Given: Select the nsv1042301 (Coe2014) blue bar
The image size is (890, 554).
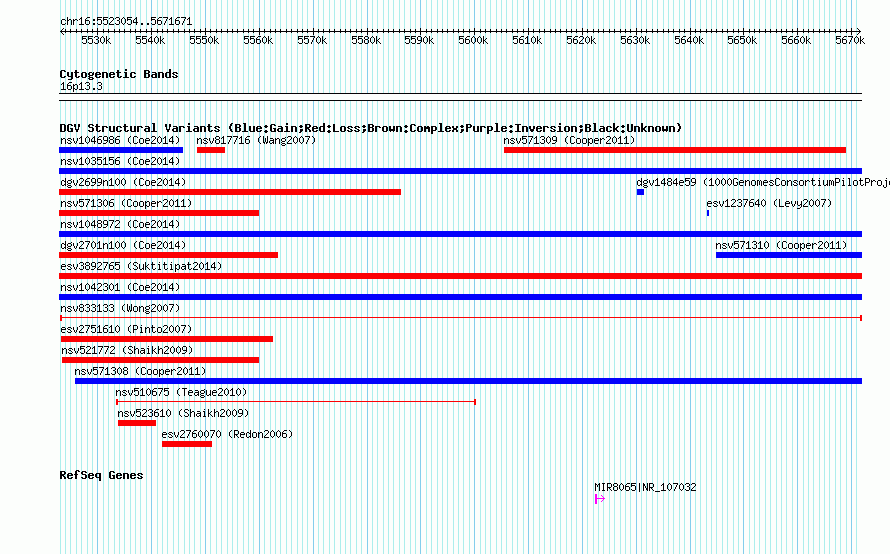Looking at the screenshot, I should 460,297.
